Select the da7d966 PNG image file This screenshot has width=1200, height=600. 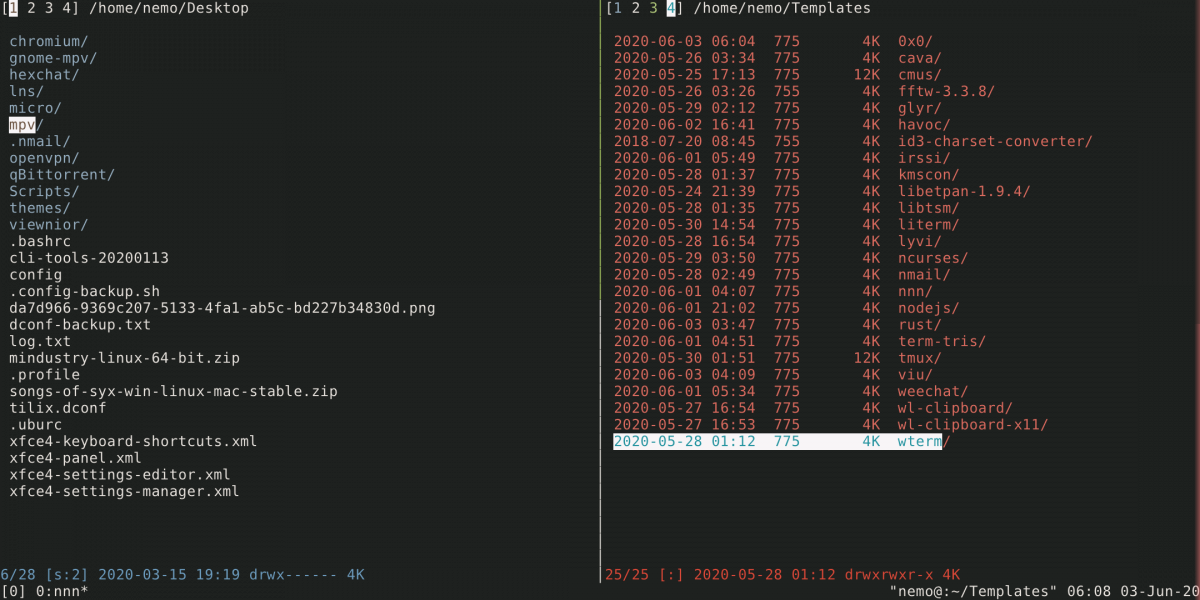pos(222,308)
